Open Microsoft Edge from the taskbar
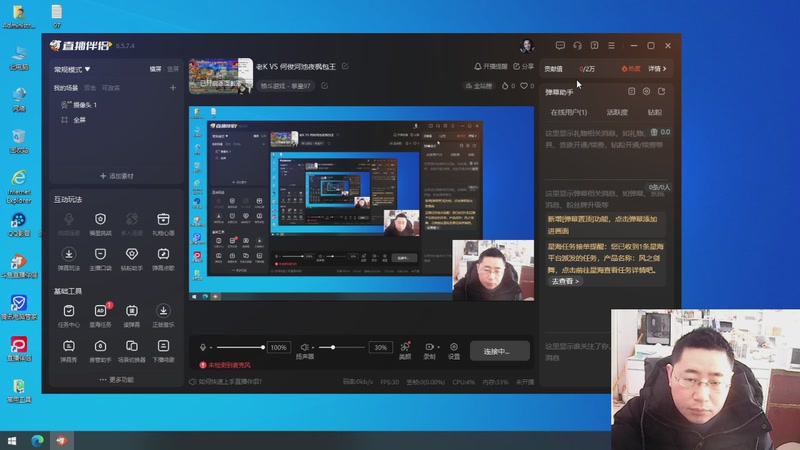 [37, 441]
